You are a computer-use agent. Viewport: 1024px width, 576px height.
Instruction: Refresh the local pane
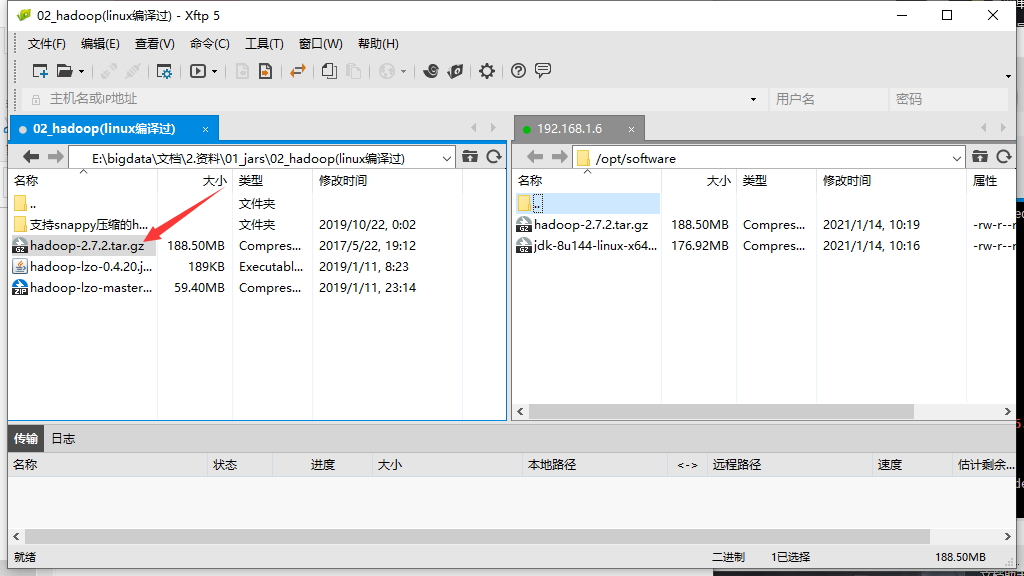click(x=494, y=156)
